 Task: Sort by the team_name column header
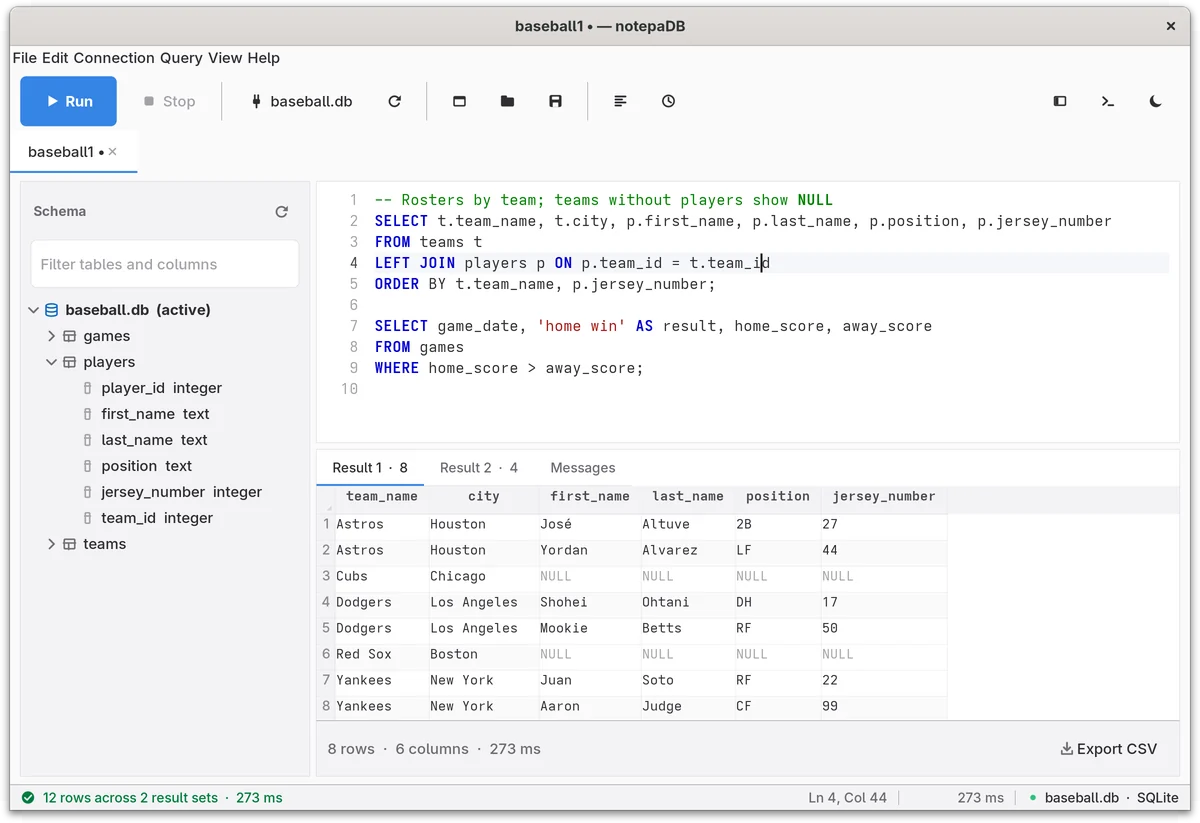coord(382,496)
